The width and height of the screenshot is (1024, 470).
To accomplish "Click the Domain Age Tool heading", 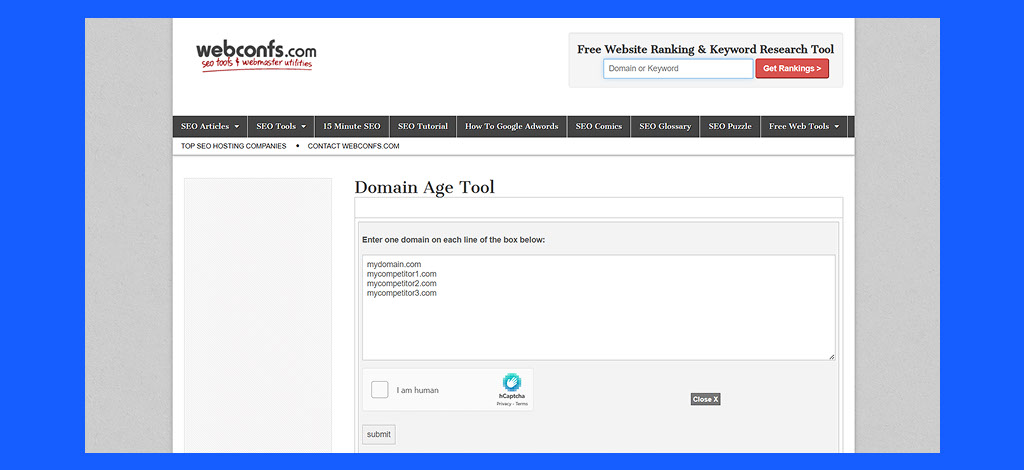I will 424,187.
